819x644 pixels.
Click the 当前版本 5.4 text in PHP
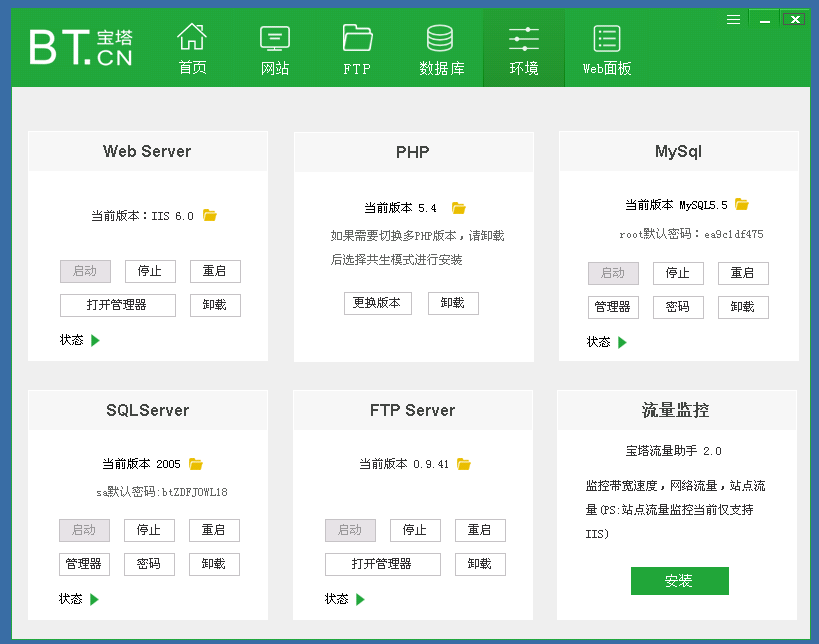click(x=401, y=208)
